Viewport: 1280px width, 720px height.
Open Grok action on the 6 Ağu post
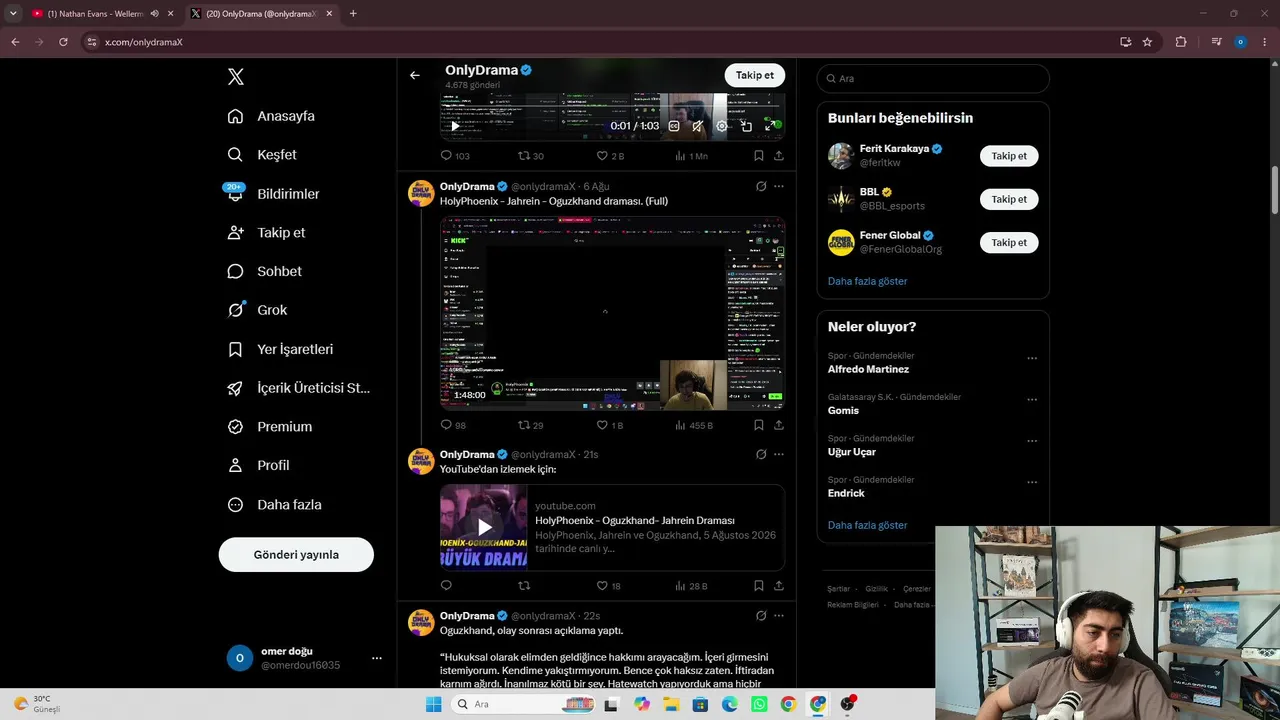[761, 186]
